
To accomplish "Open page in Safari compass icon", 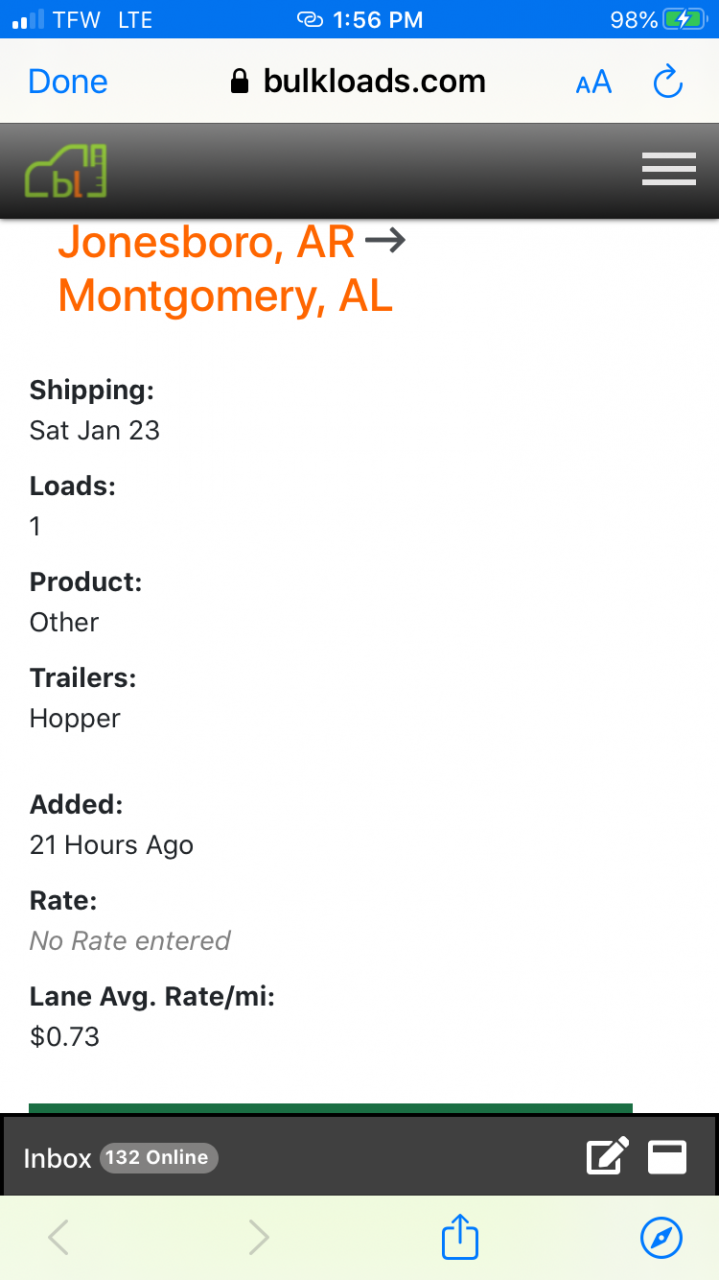I will click(x=661, y=1238).
